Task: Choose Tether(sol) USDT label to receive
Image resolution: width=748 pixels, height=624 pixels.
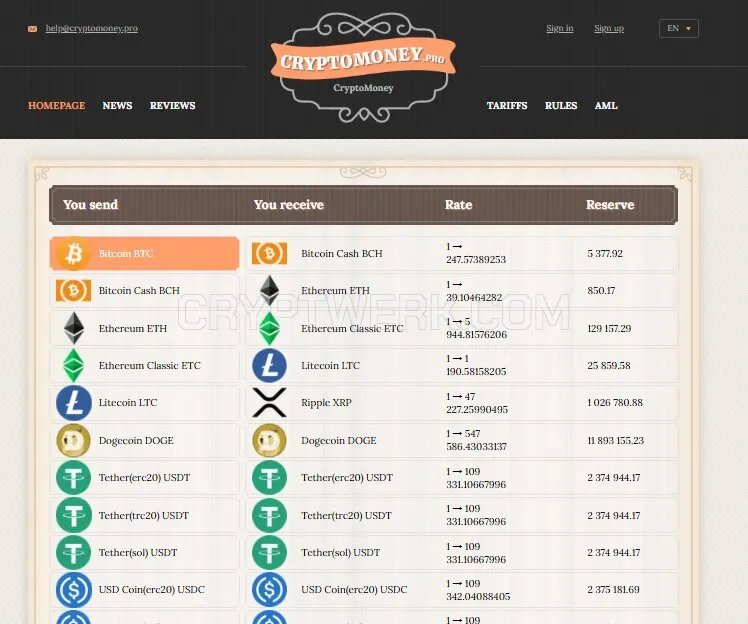Action: tap(341, 552)
